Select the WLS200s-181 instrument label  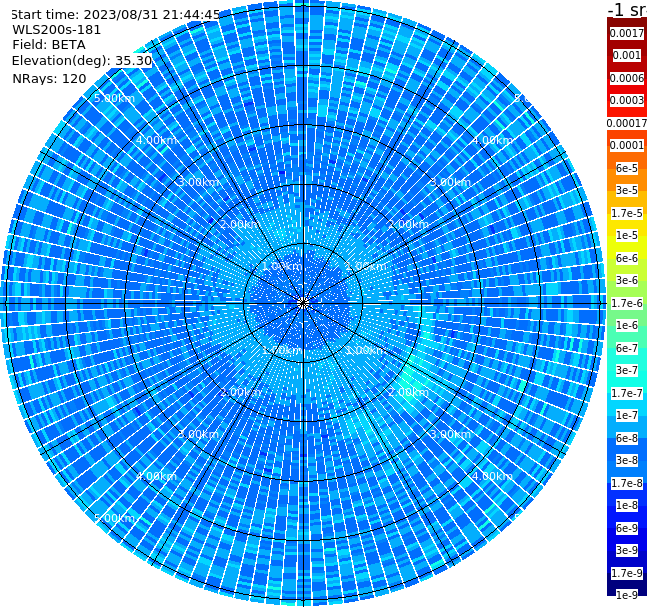coord(57,30)
